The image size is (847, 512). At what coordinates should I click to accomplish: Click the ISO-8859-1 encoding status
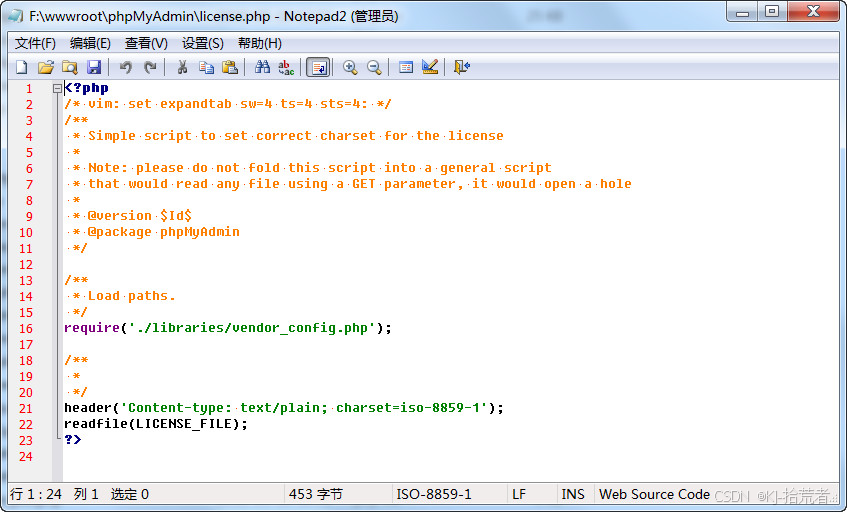point(434,494)
